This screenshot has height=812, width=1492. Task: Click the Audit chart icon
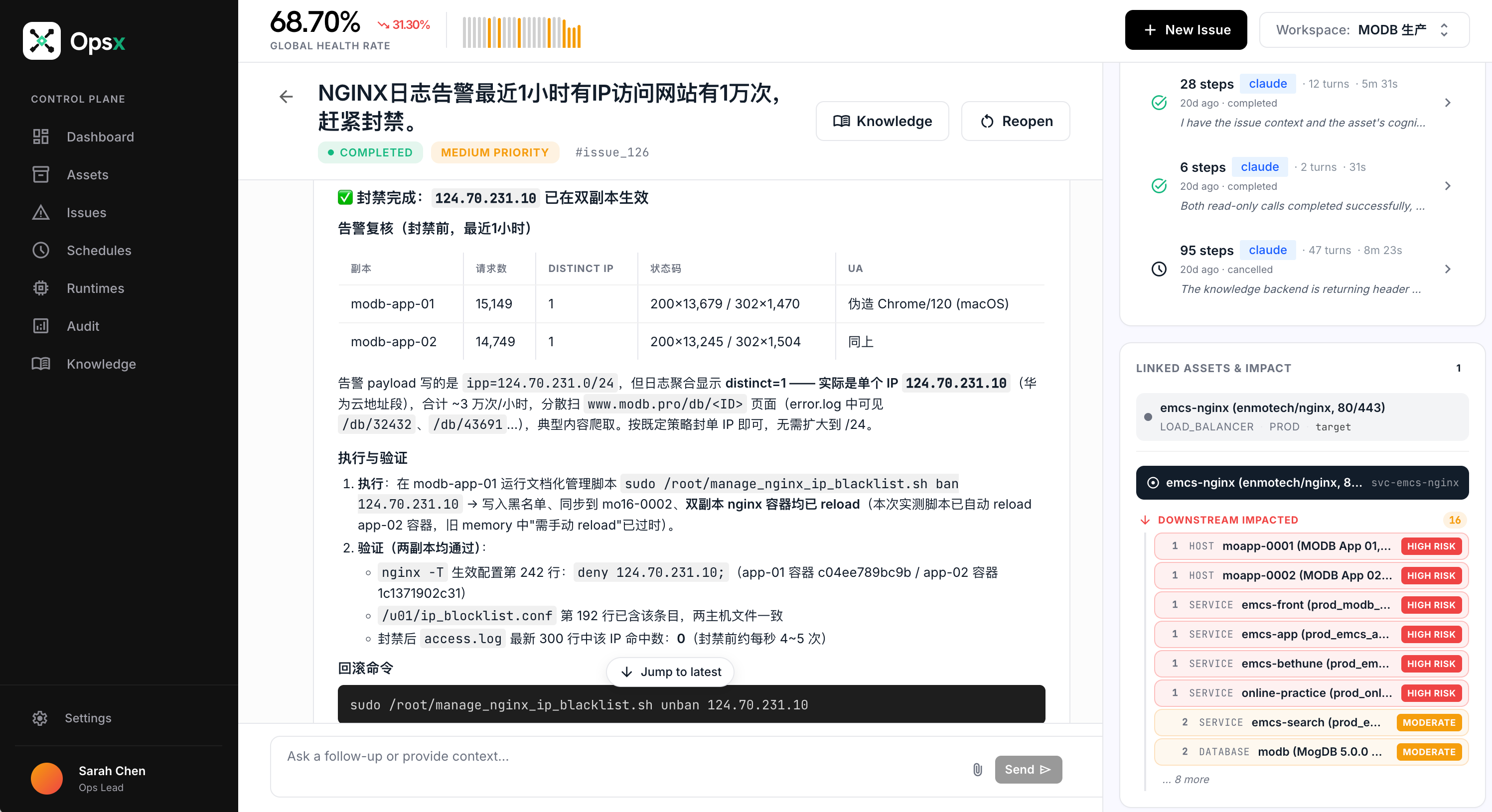(40, 326)
